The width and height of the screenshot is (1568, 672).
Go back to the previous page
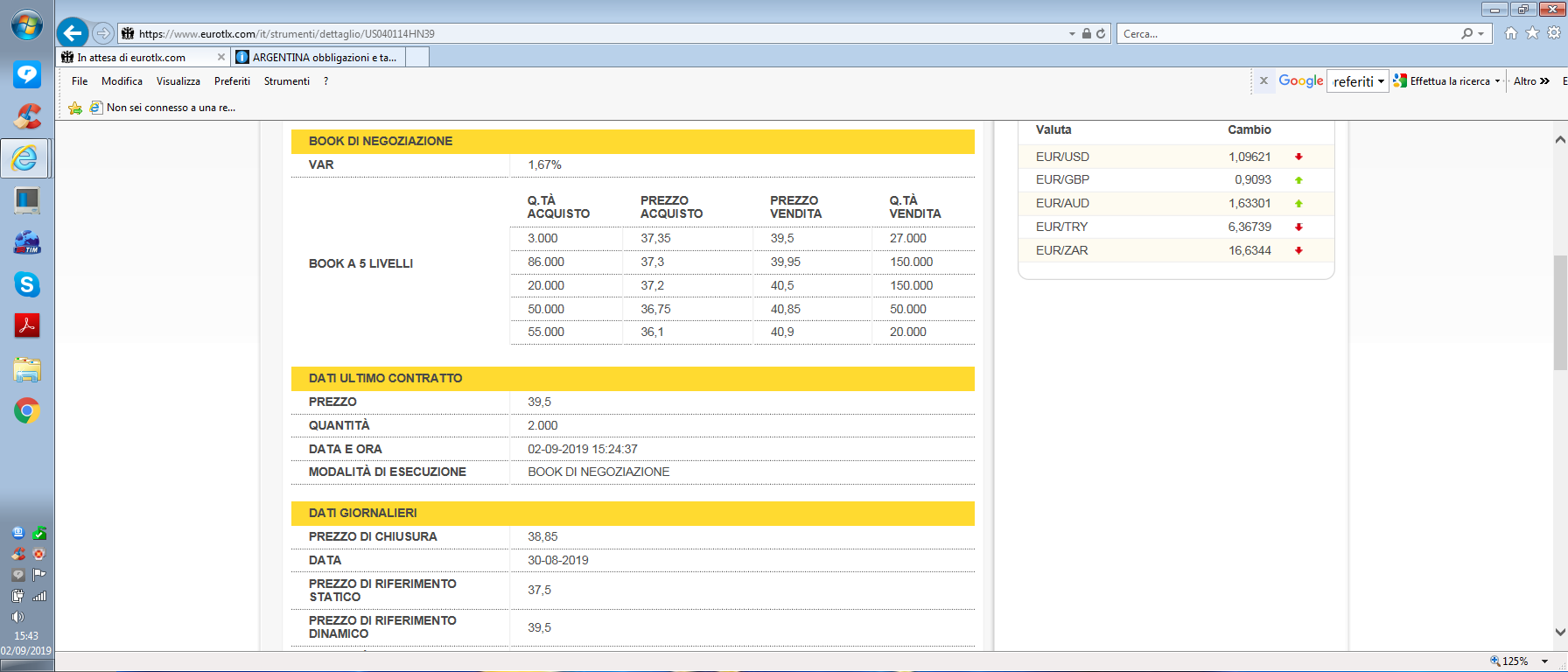click(x=73, y=33)
